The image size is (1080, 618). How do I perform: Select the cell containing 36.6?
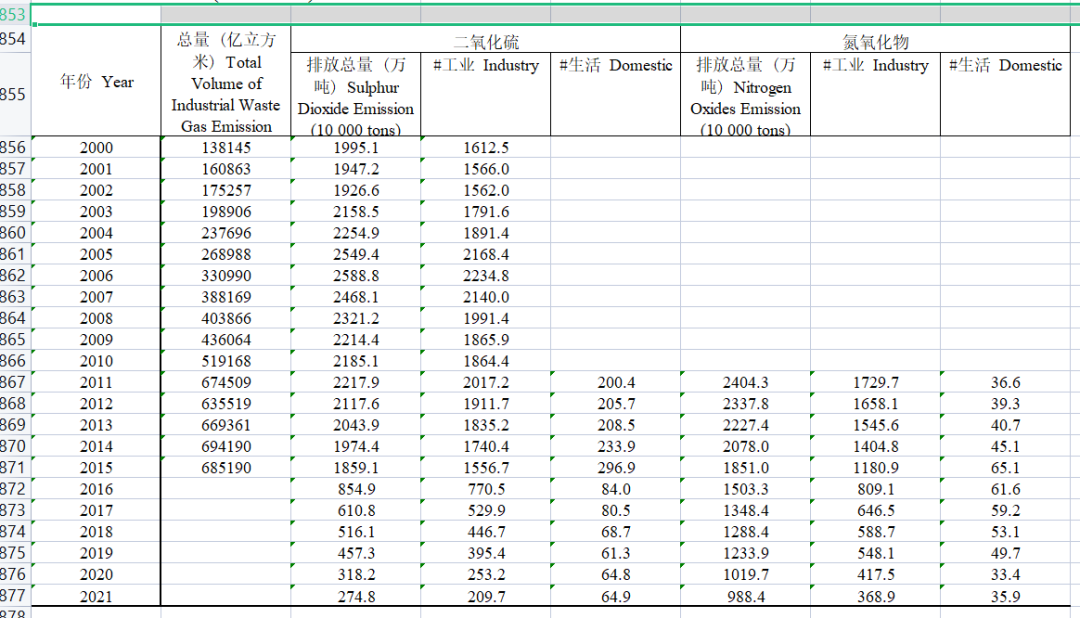pos(1006,382)
